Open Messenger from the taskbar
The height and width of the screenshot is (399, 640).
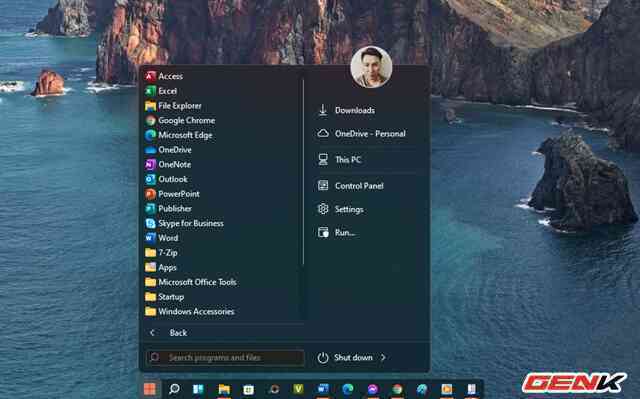[373, 390]
